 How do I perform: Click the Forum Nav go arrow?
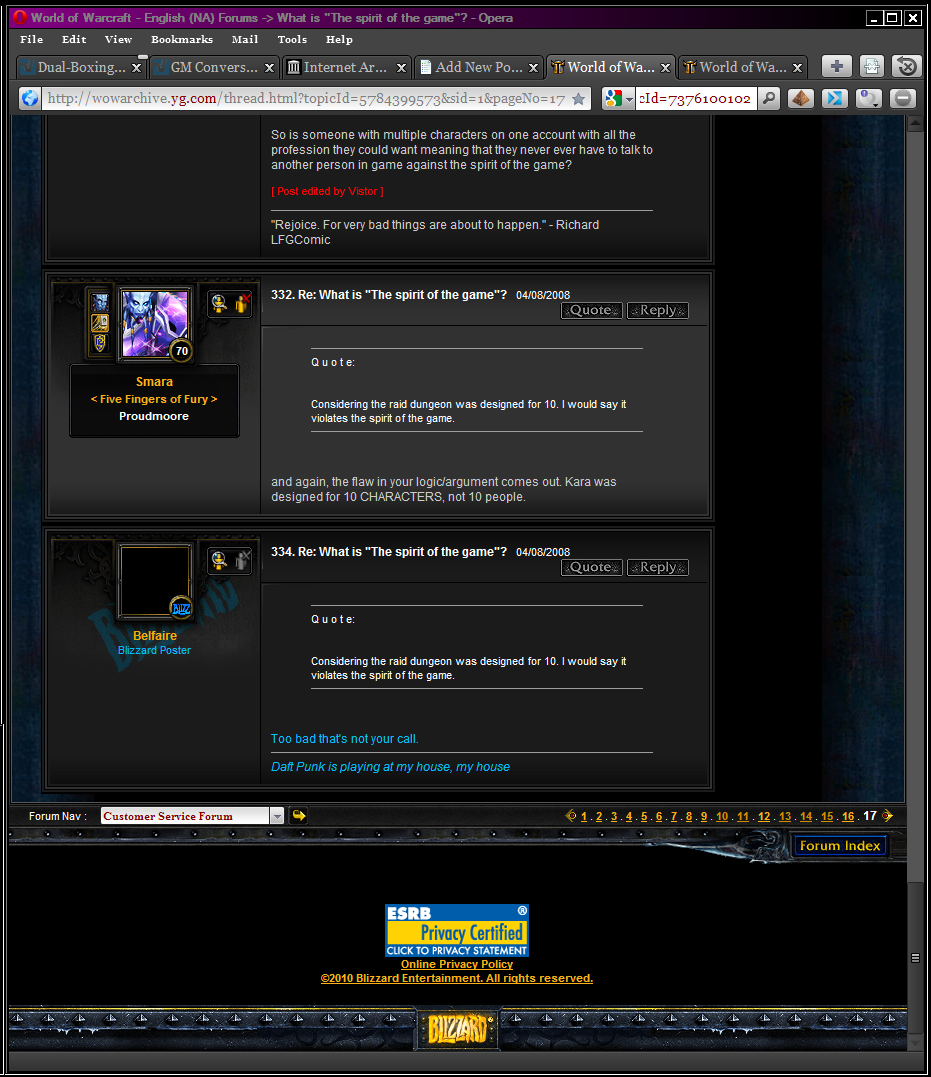point(298,815)
